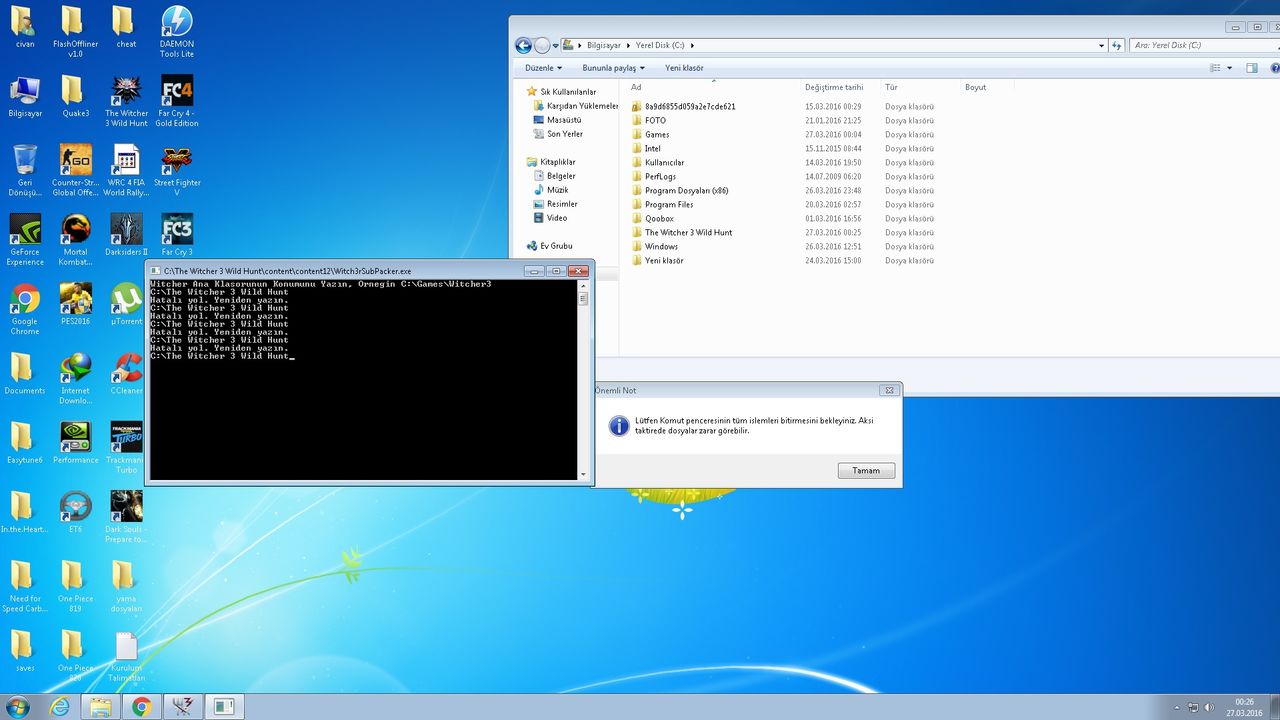Switch to the Witcher tool taskbar button

(181, 707)
